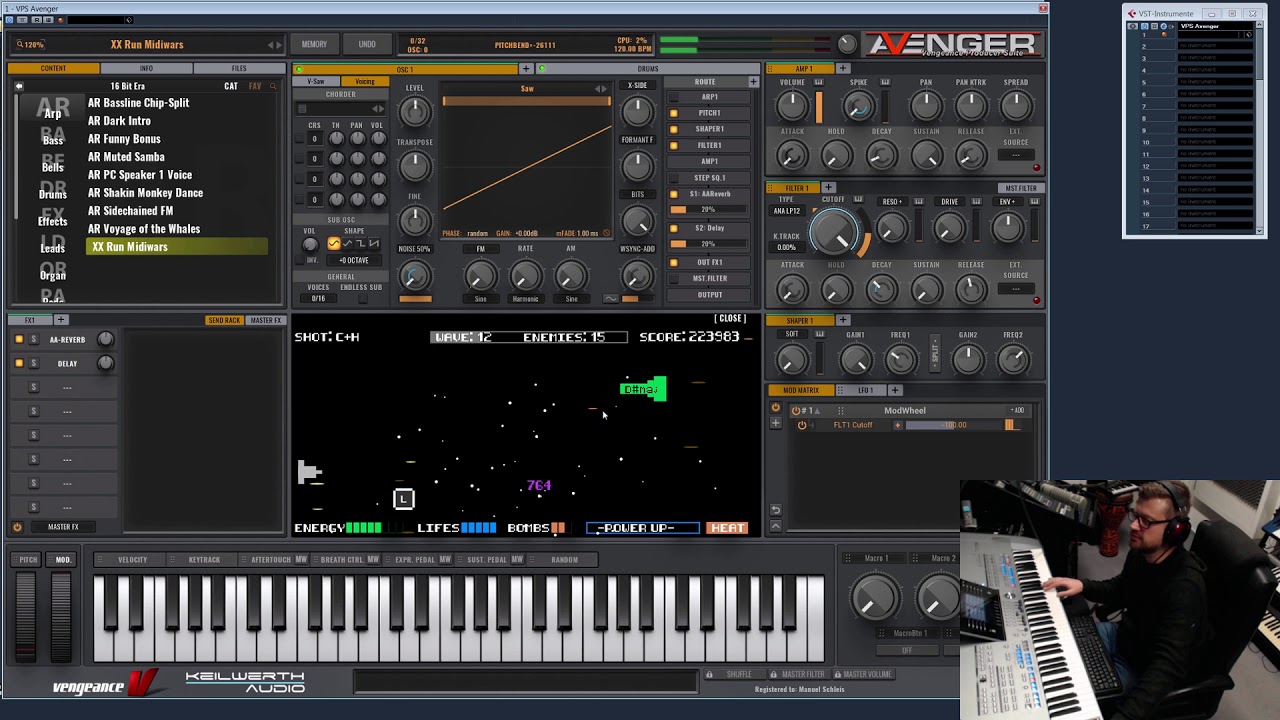
Task: Open the RESO dropdown in Filter 1
Action: click(892, 201)
